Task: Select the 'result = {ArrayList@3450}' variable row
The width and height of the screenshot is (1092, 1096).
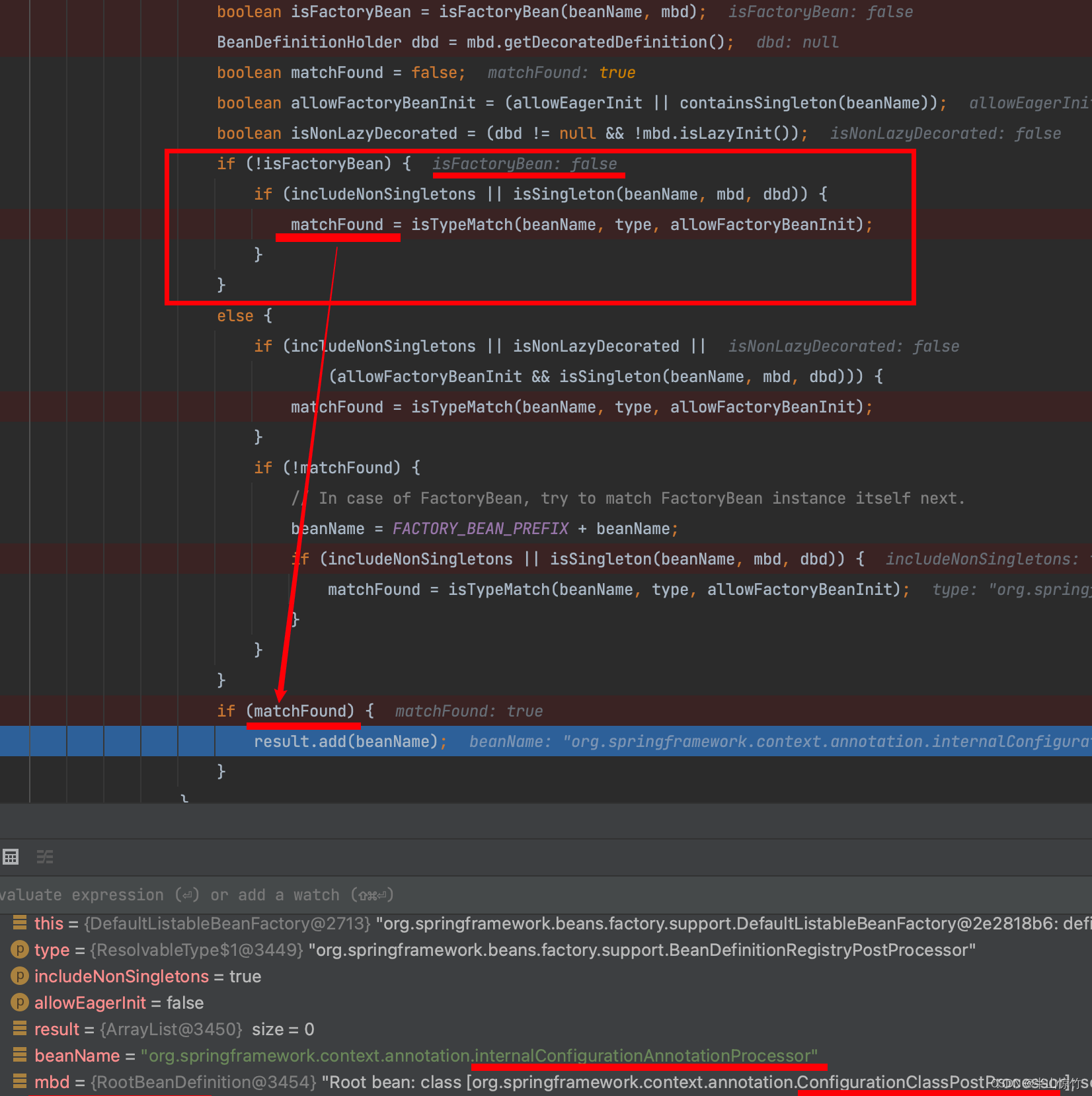Action: coord(546,1029)
